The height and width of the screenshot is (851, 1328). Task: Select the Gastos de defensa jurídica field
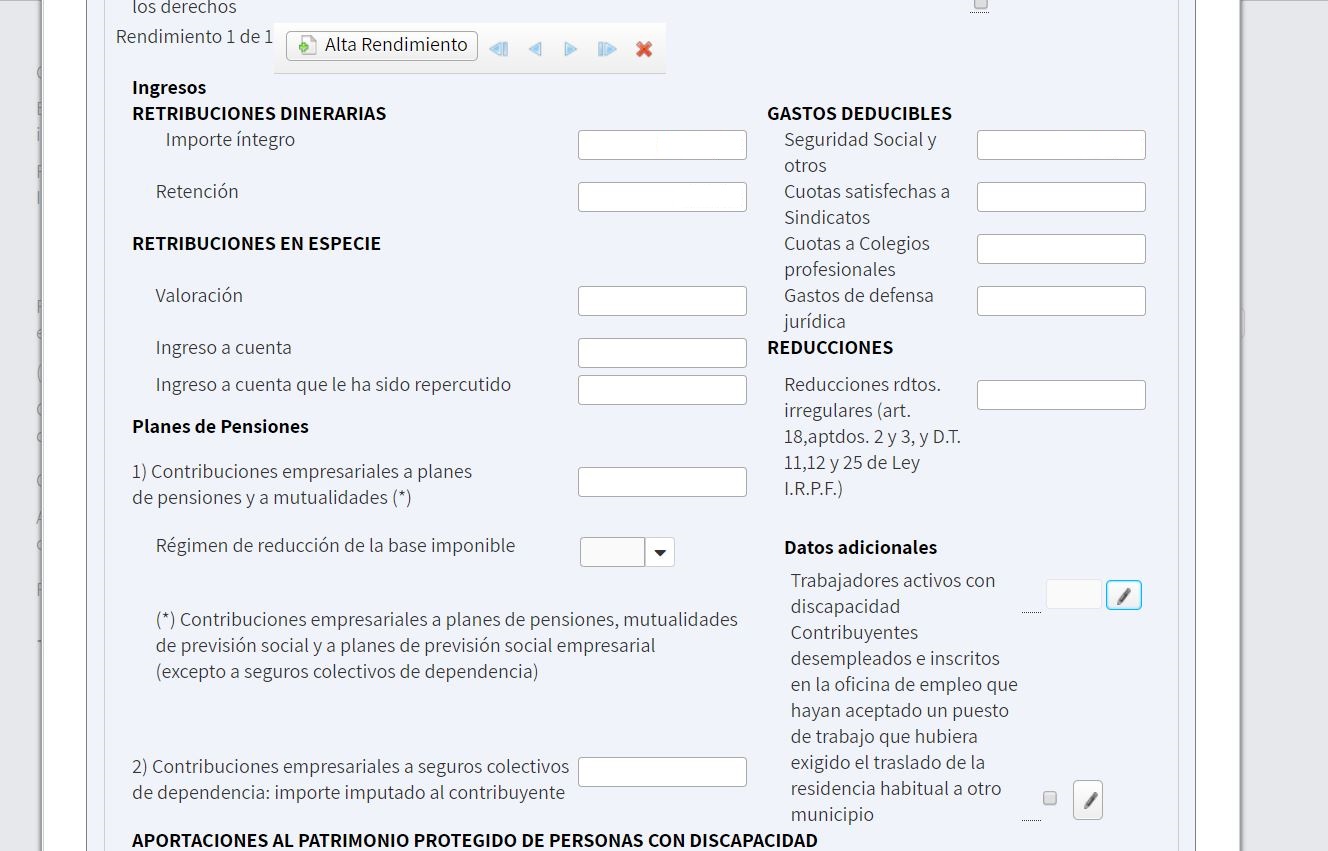tap(1061, 301)
